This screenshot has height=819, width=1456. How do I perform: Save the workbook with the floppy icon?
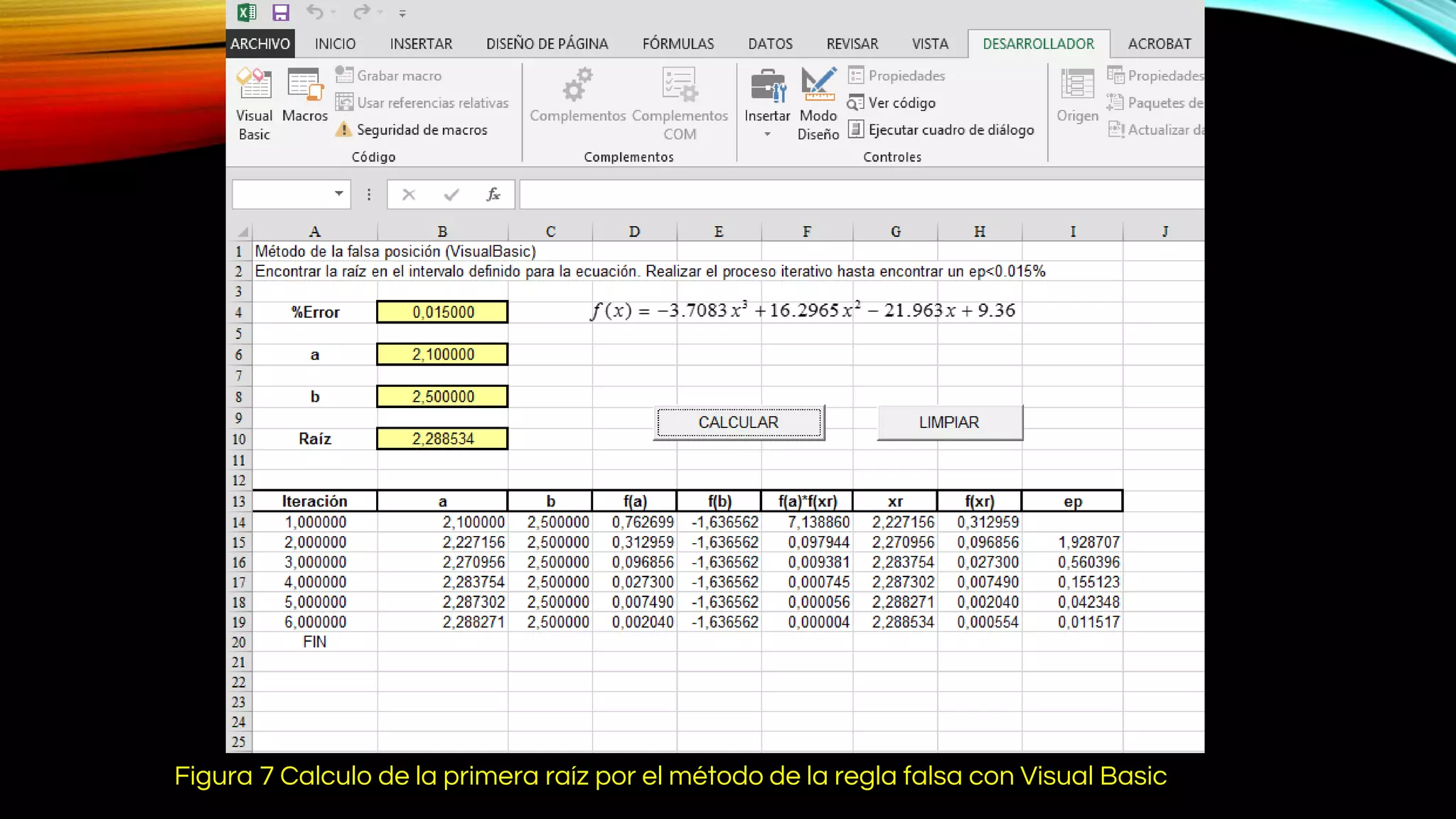click(281, 12)
